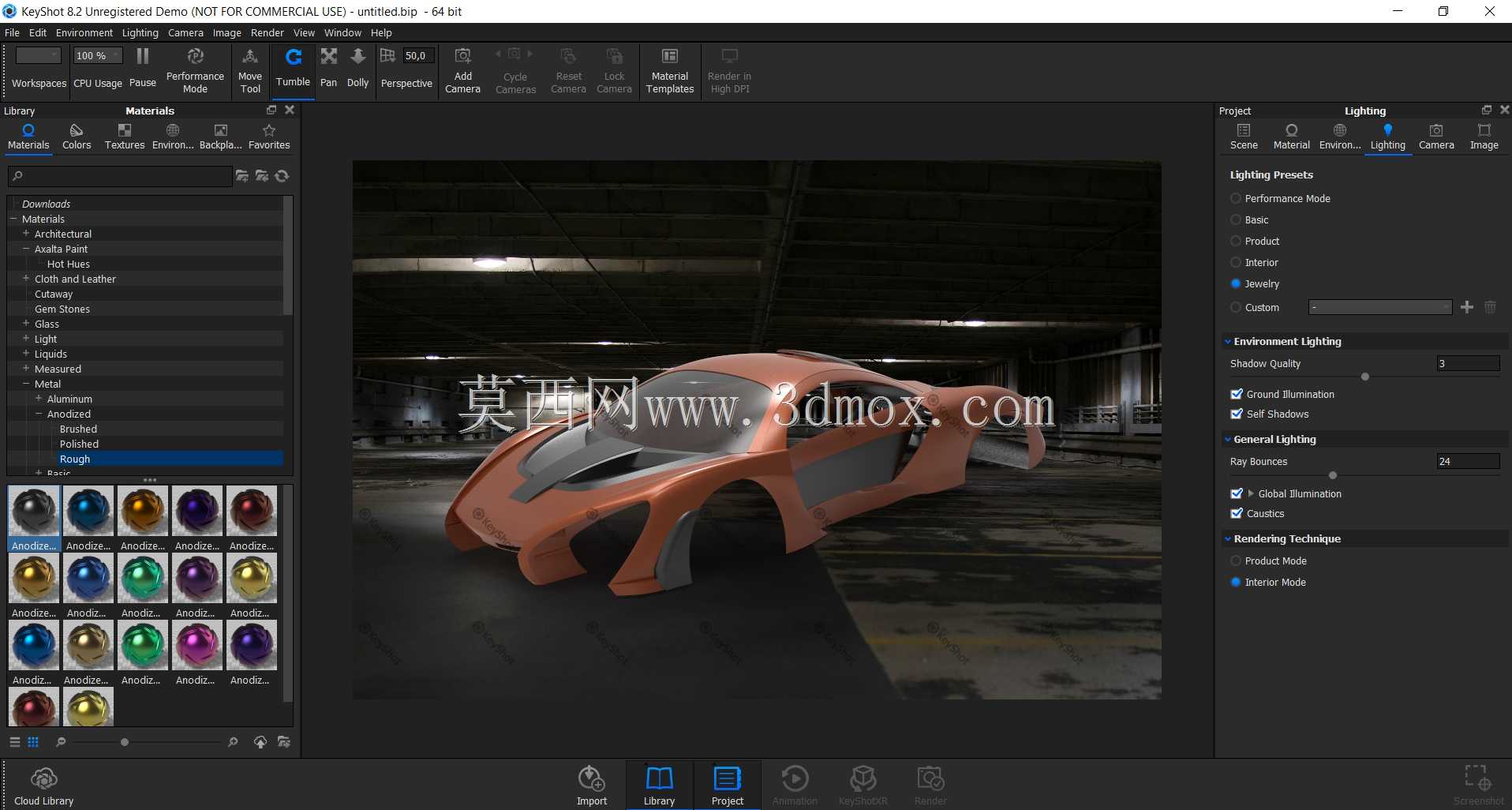Select Product Mode rendering technique

tap(1236, 561)
